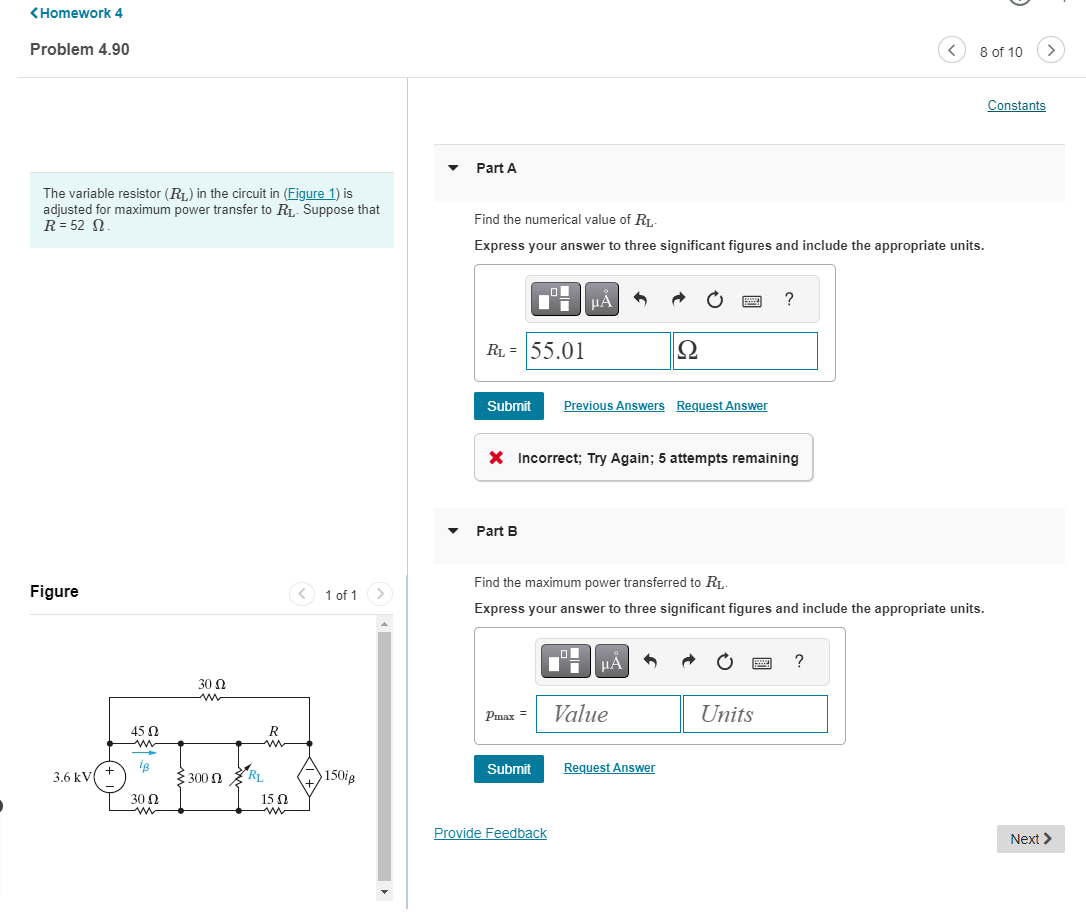Click inside the RL answer input field
The width and height of the screenshot is (1086, 923).
coord(597,350)
